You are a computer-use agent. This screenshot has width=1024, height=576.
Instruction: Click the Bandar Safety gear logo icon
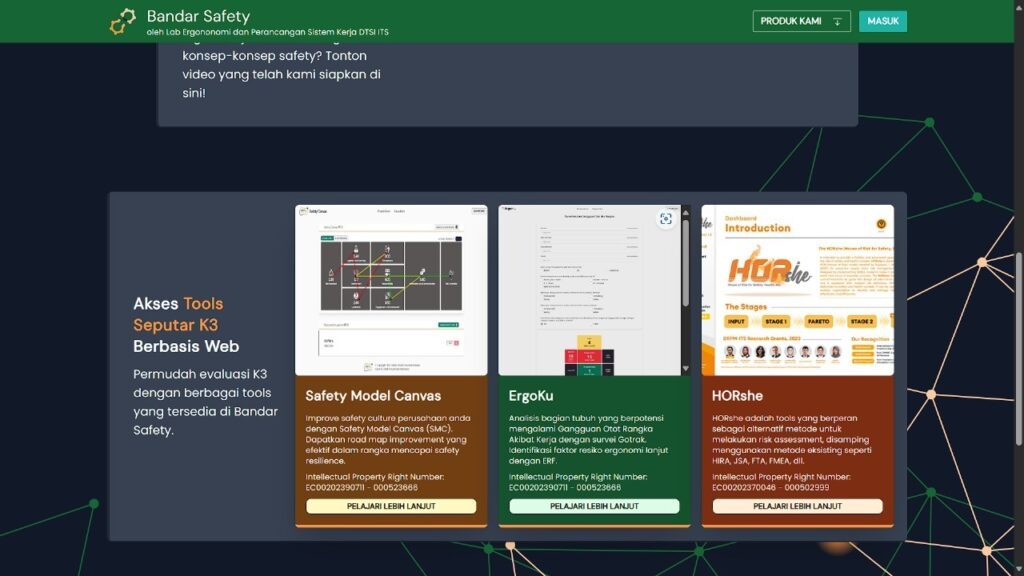point(123,21)
